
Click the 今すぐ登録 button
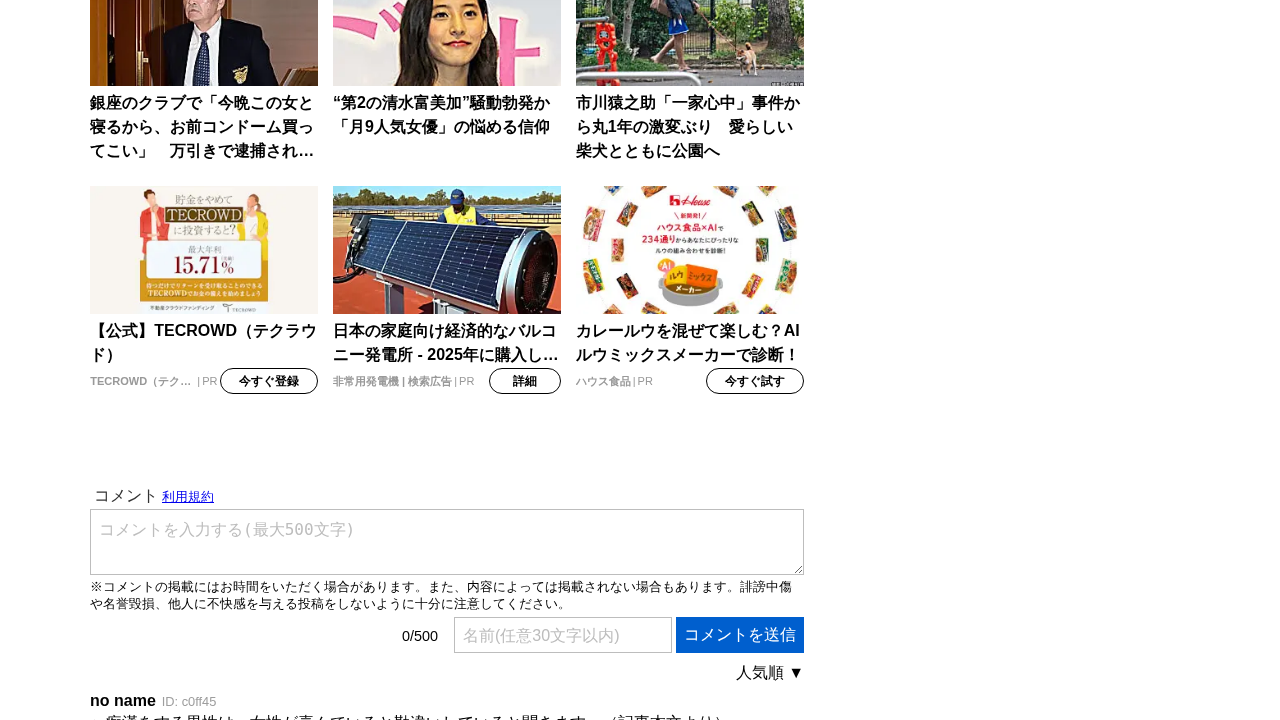(269, 381)
